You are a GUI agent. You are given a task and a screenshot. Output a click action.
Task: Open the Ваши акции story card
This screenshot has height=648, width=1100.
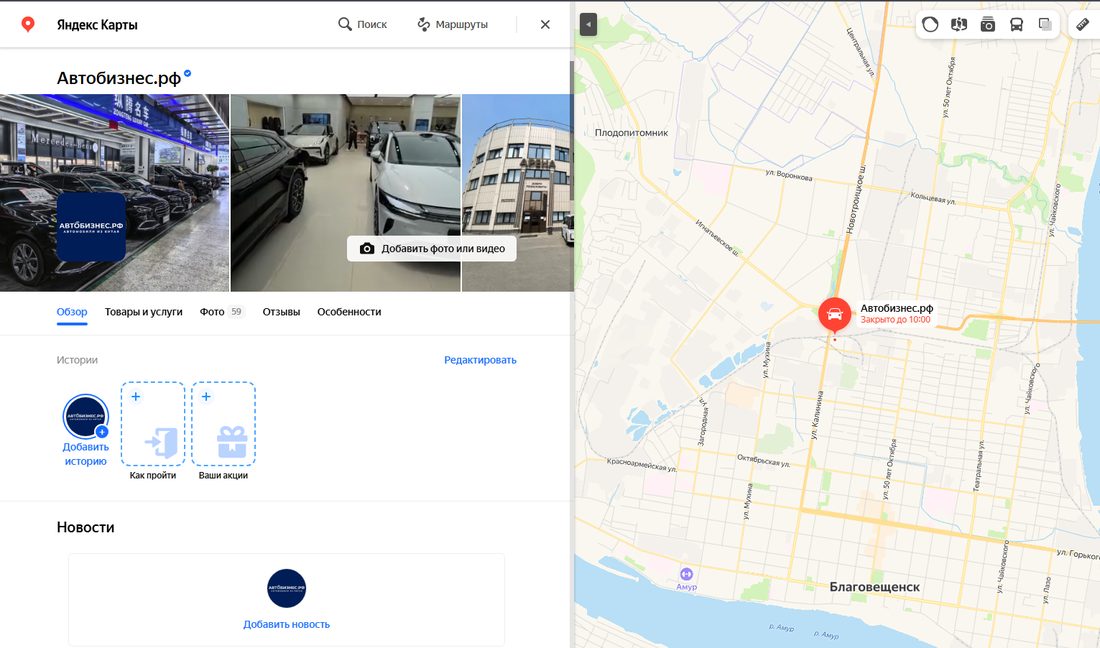click(x=223, y=431)
